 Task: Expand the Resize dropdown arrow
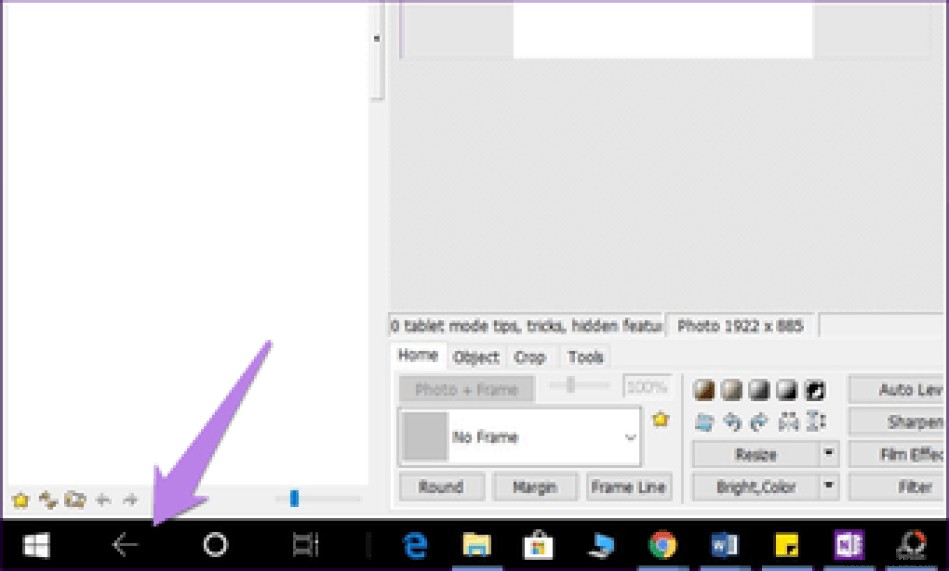pyautogui.click(x=829, y=453)
